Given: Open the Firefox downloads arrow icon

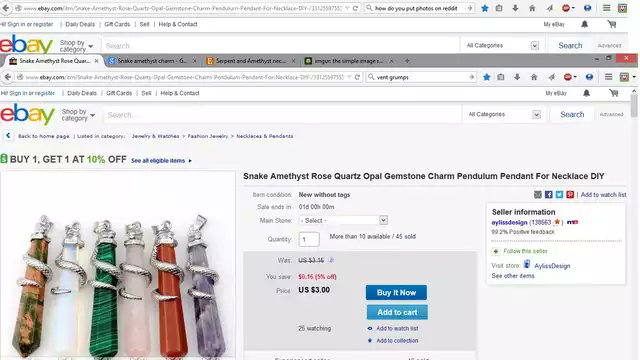Looking at the screenshot, I should tap(517, 77).
